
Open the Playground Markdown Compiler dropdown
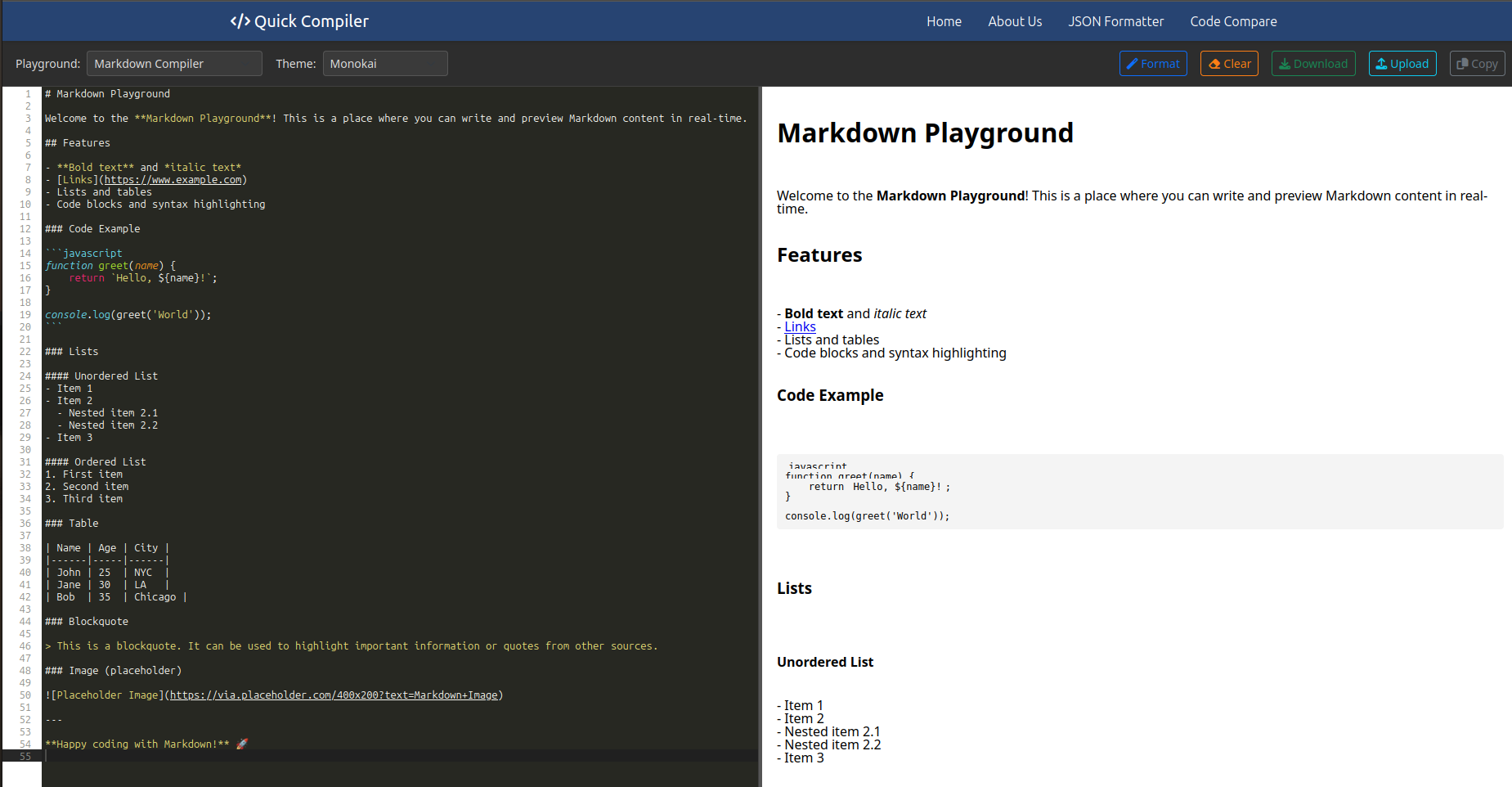(174, 64)
